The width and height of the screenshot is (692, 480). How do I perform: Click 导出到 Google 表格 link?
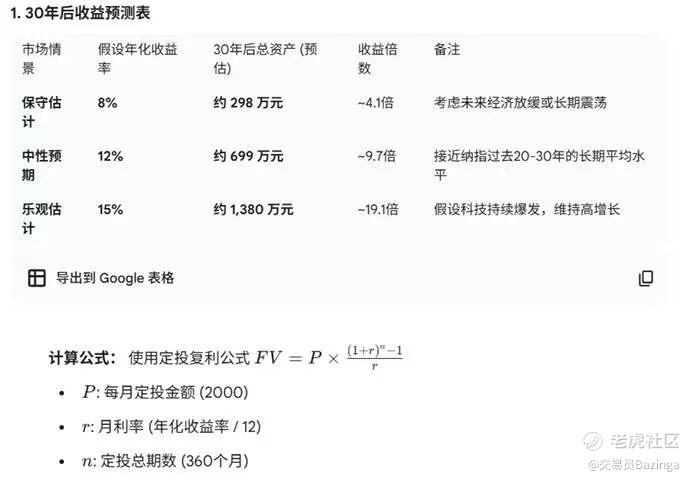pos(115,278)
